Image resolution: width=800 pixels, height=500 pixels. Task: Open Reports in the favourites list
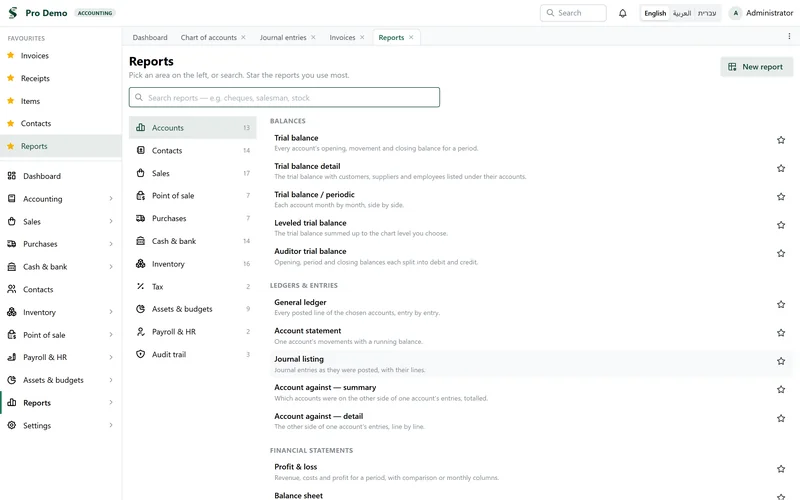(x=61, y=146)
